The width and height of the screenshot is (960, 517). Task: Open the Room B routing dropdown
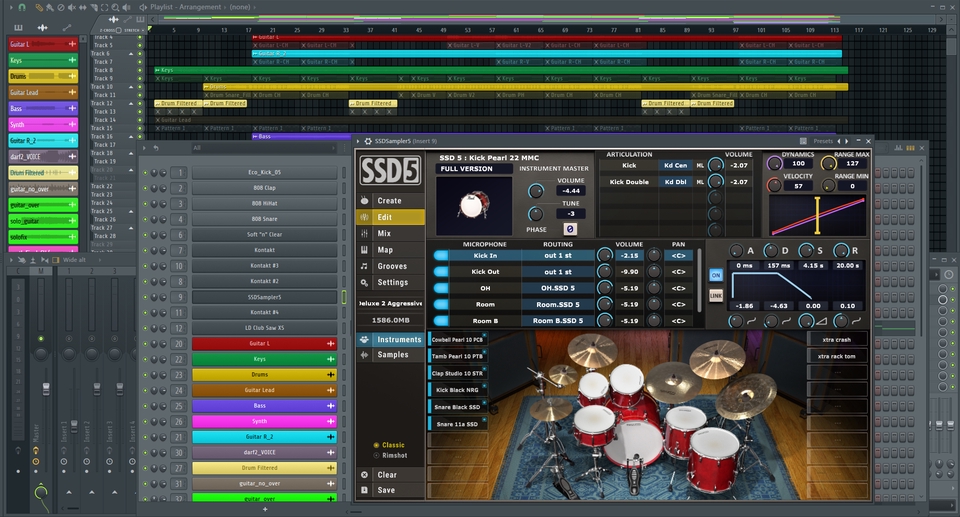point(558,320)
